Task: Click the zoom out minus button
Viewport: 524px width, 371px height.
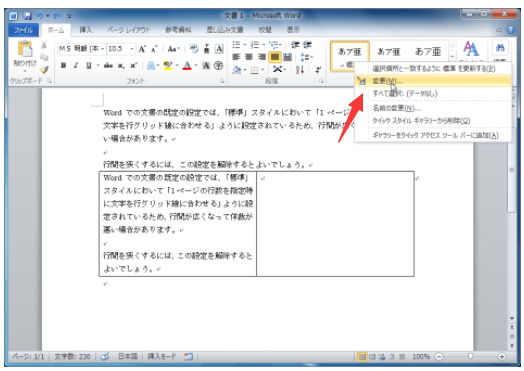Action: pos(439,357)
